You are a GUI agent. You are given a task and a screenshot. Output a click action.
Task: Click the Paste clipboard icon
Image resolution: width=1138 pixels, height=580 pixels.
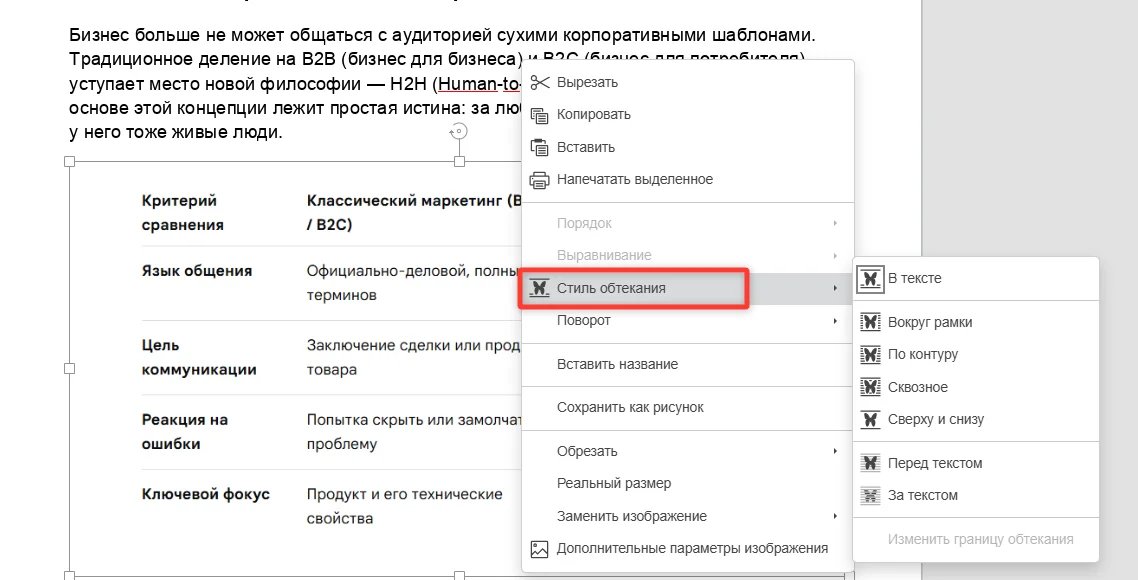point(539,147)
